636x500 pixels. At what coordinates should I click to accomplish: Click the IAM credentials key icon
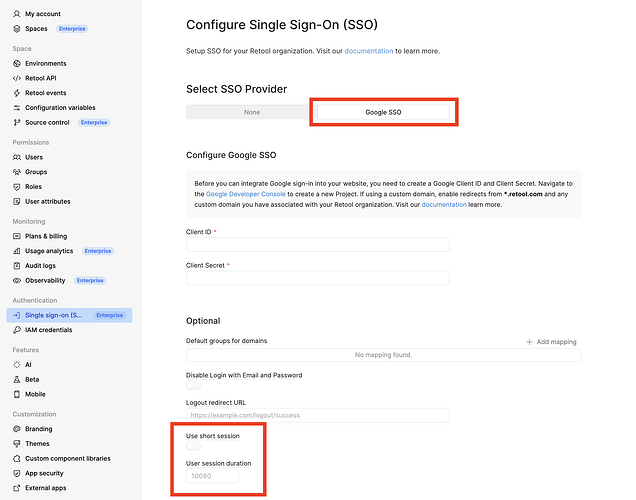coord(17,330)
